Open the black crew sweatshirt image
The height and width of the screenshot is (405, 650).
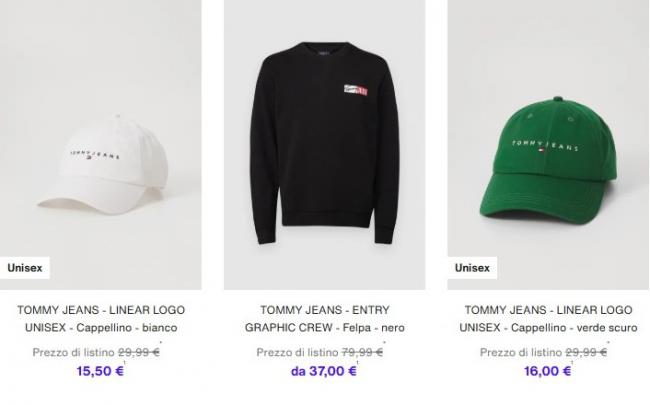point(325,145)
